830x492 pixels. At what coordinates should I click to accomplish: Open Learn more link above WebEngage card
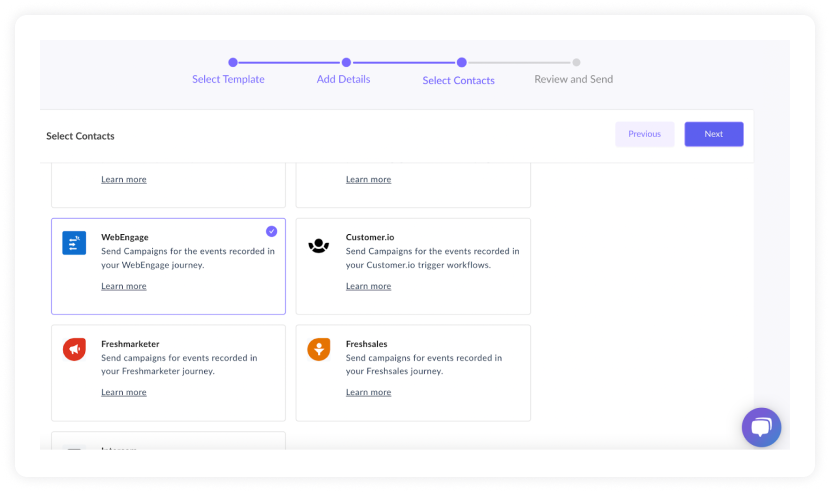pos(124,180)
